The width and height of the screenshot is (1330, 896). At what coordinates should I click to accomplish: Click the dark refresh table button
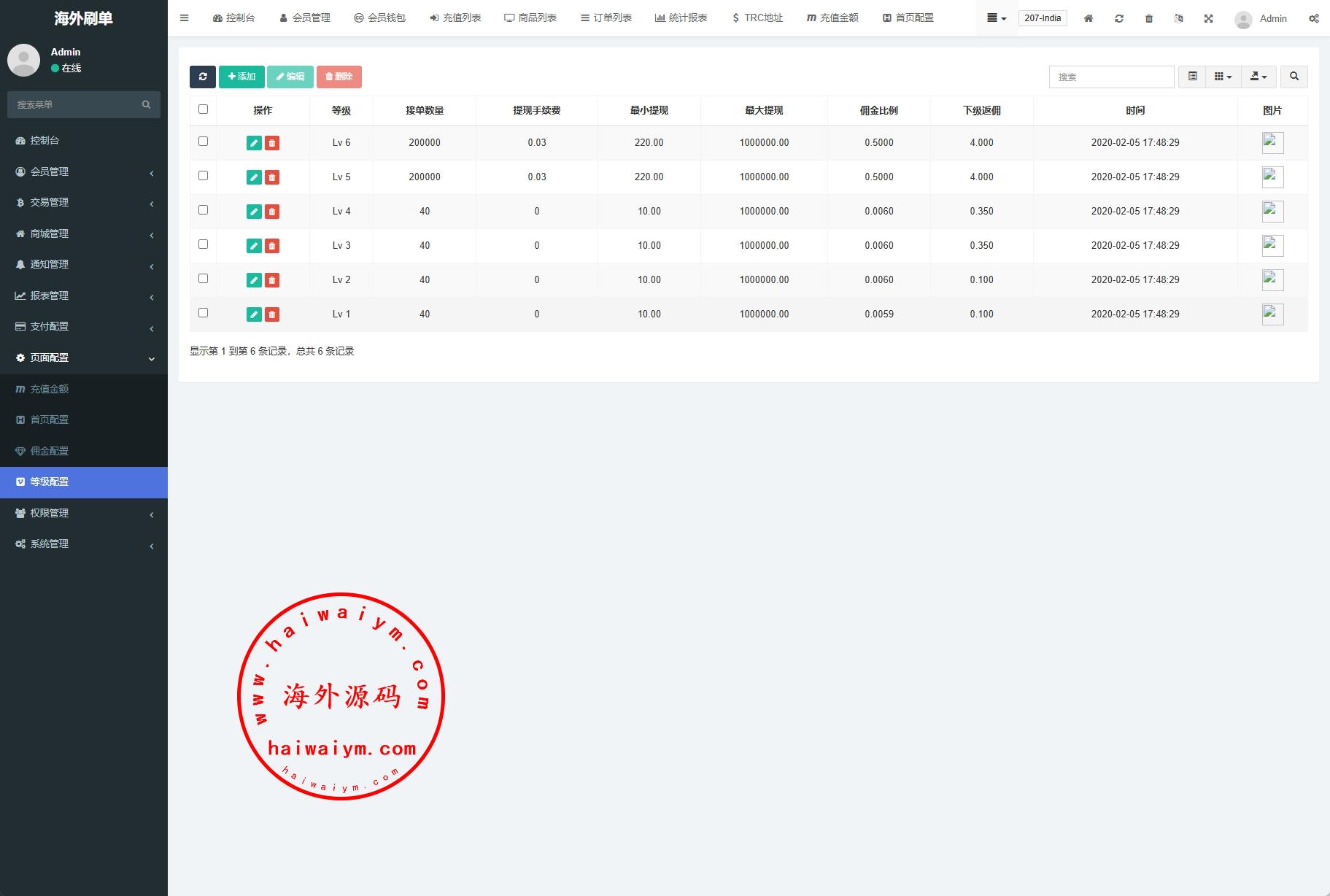tap(202, 77)
